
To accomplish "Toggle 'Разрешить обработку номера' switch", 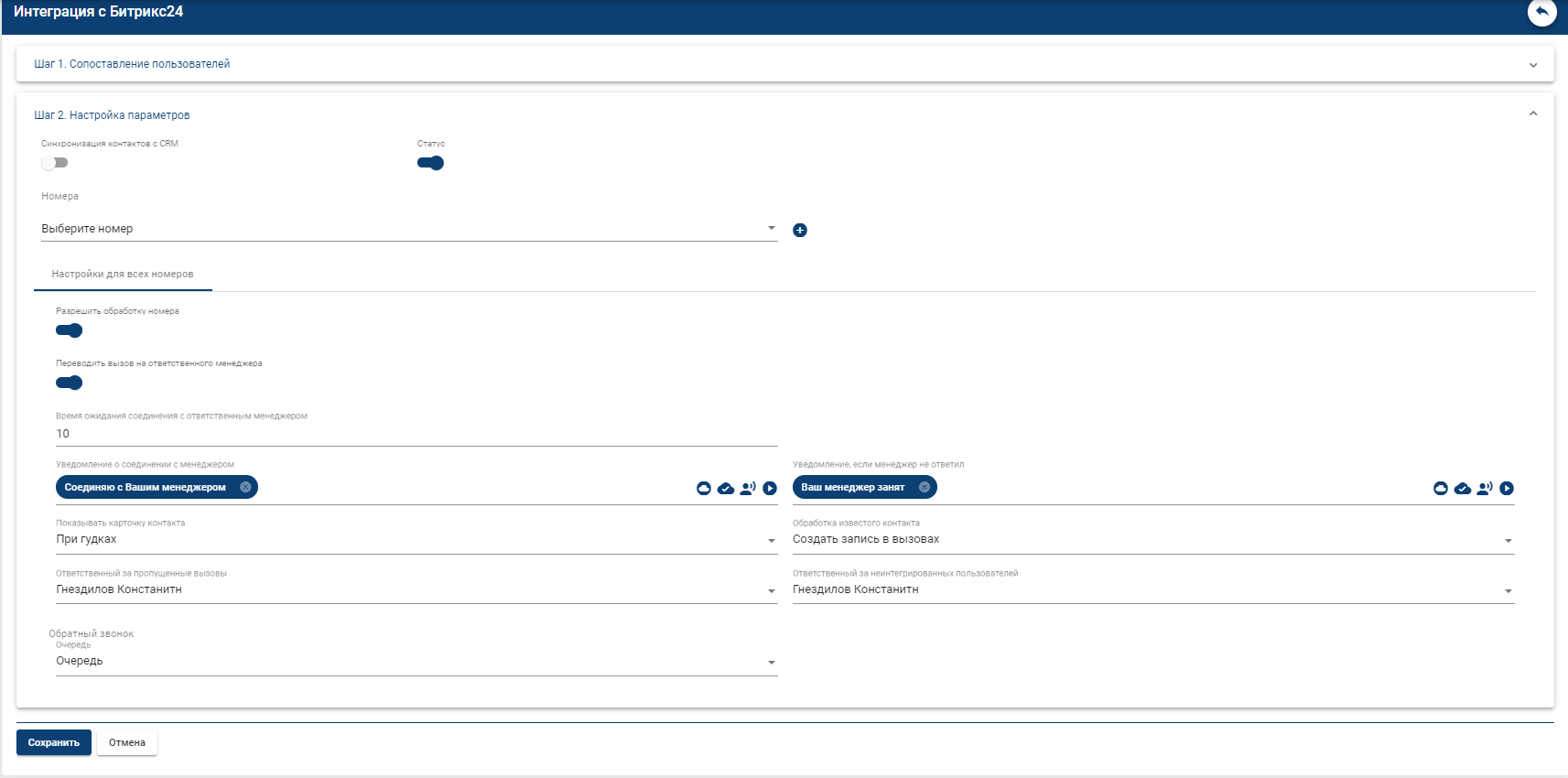I will point(70,330).
